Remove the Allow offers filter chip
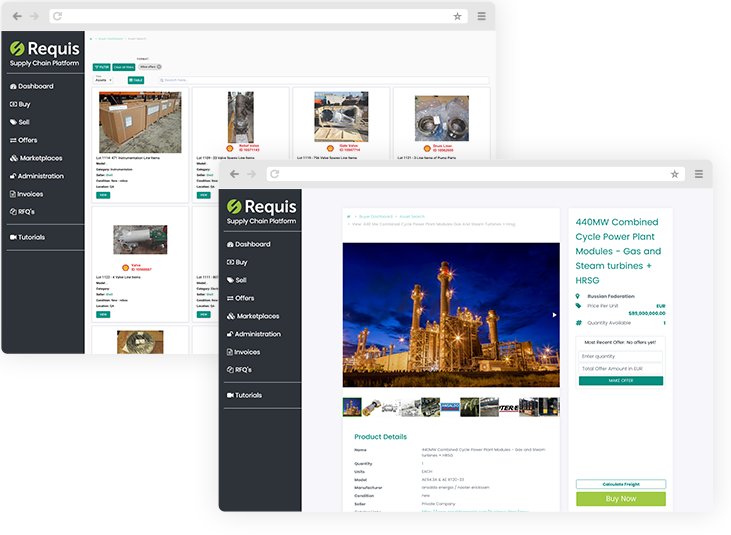The image size is (731, 535). 159,67
